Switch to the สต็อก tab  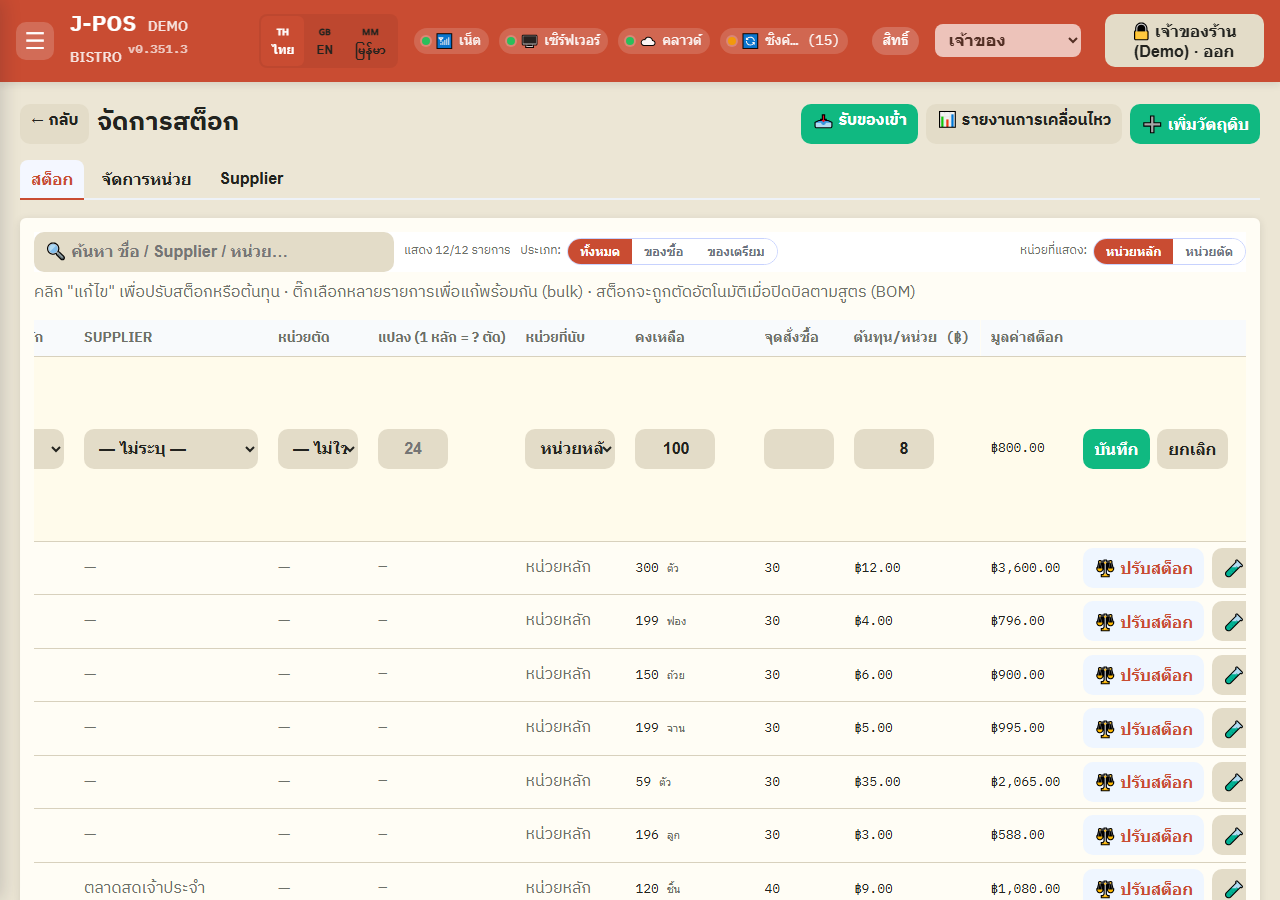52,180
